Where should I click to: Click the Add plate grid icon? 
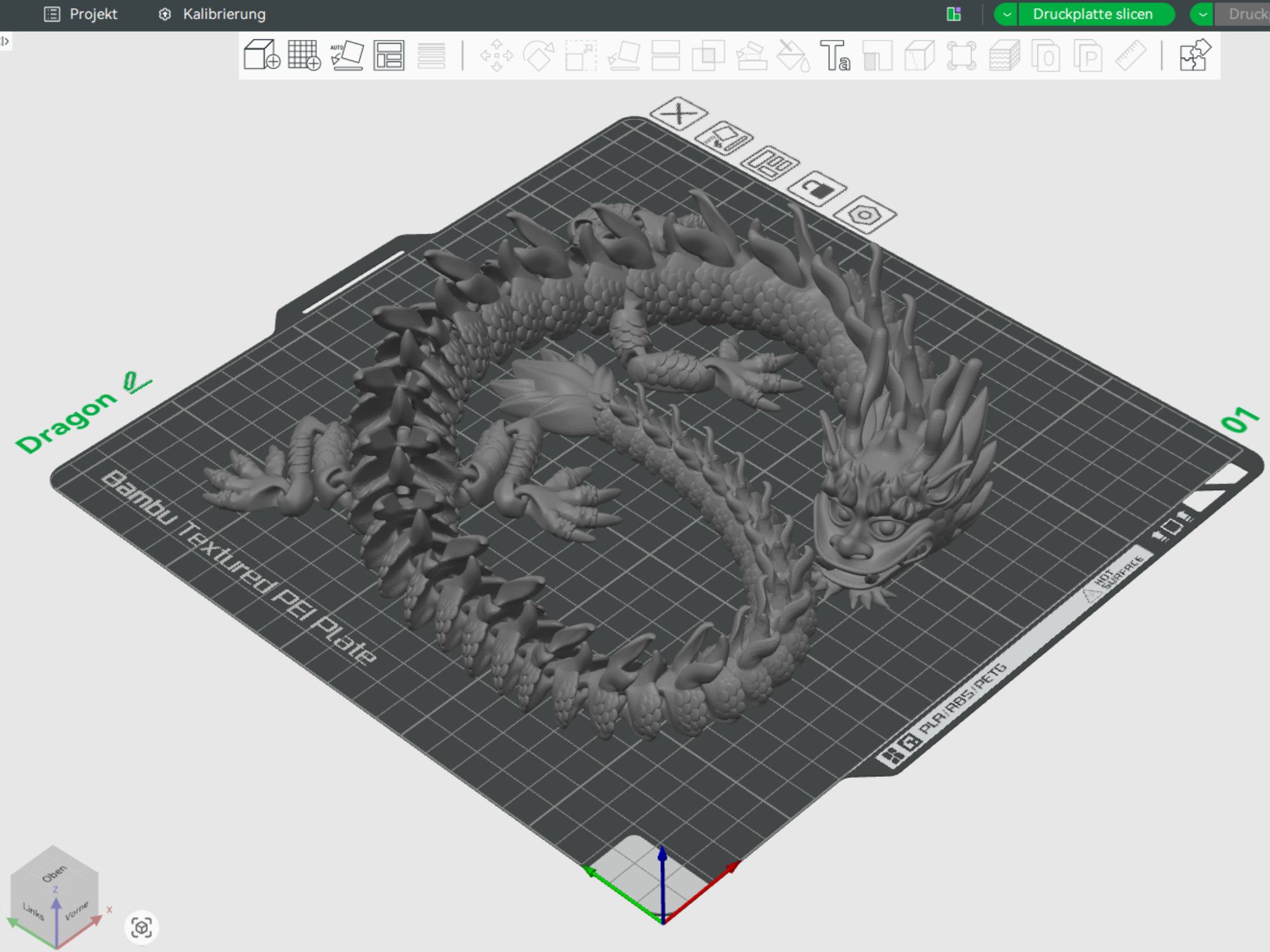[304, 55]
